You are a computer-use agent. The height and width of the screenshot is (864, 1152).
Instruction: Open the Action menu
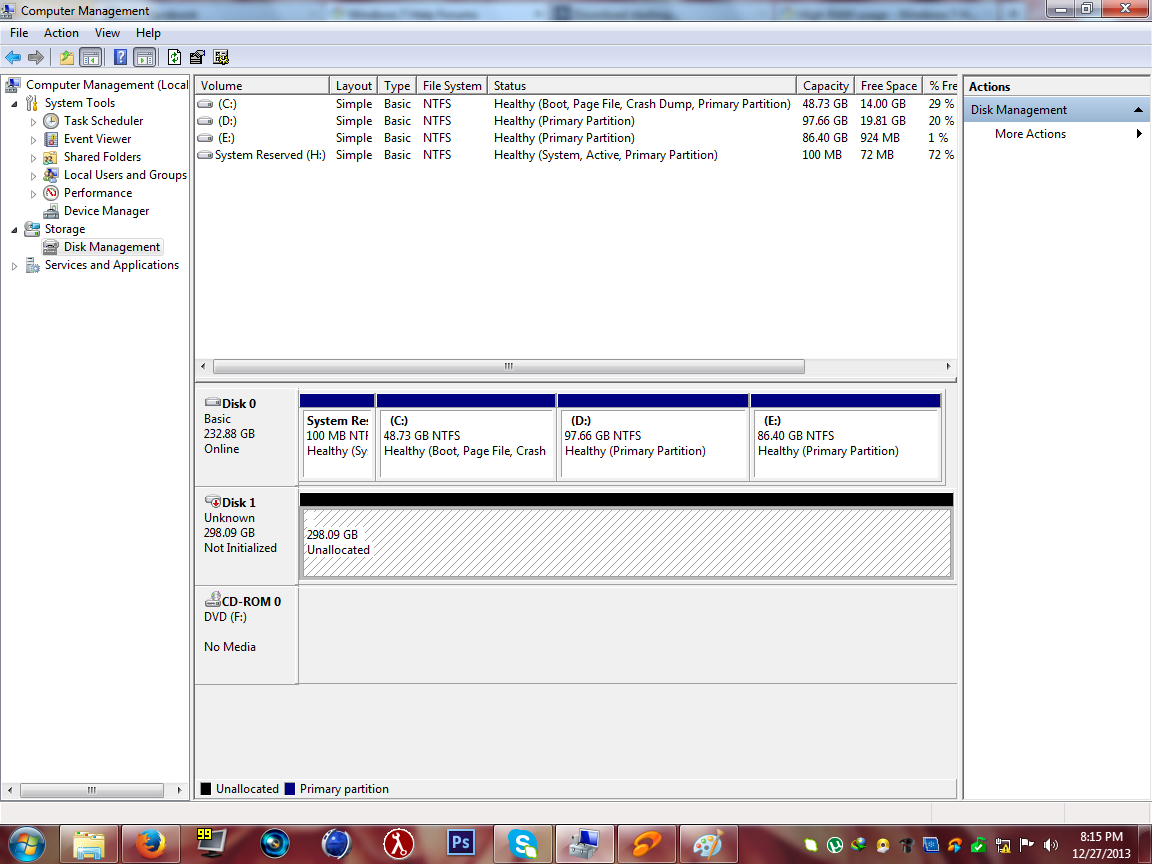point(61,33)
